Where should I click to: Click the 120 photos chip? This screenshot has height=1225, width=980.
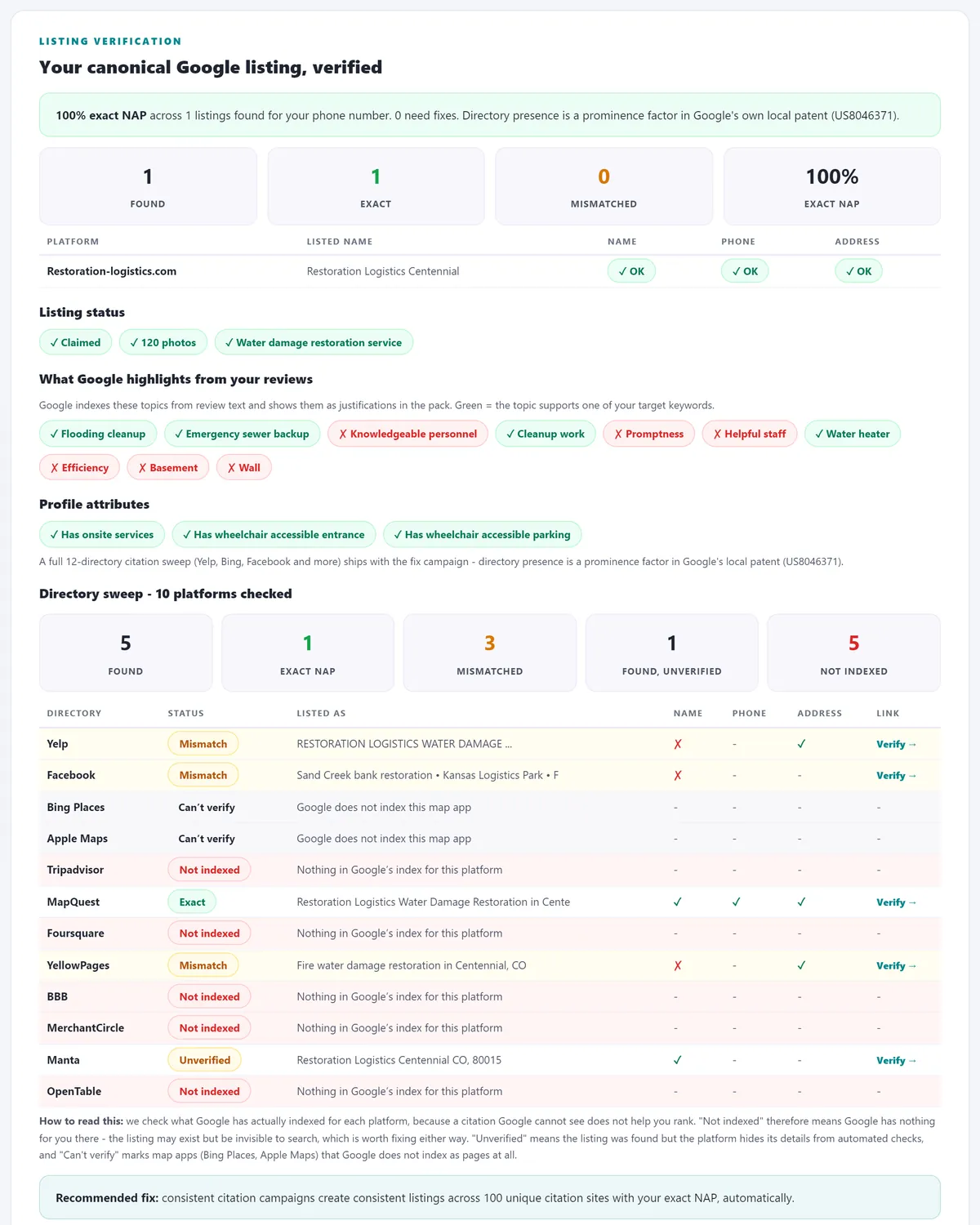click(163, 342)
